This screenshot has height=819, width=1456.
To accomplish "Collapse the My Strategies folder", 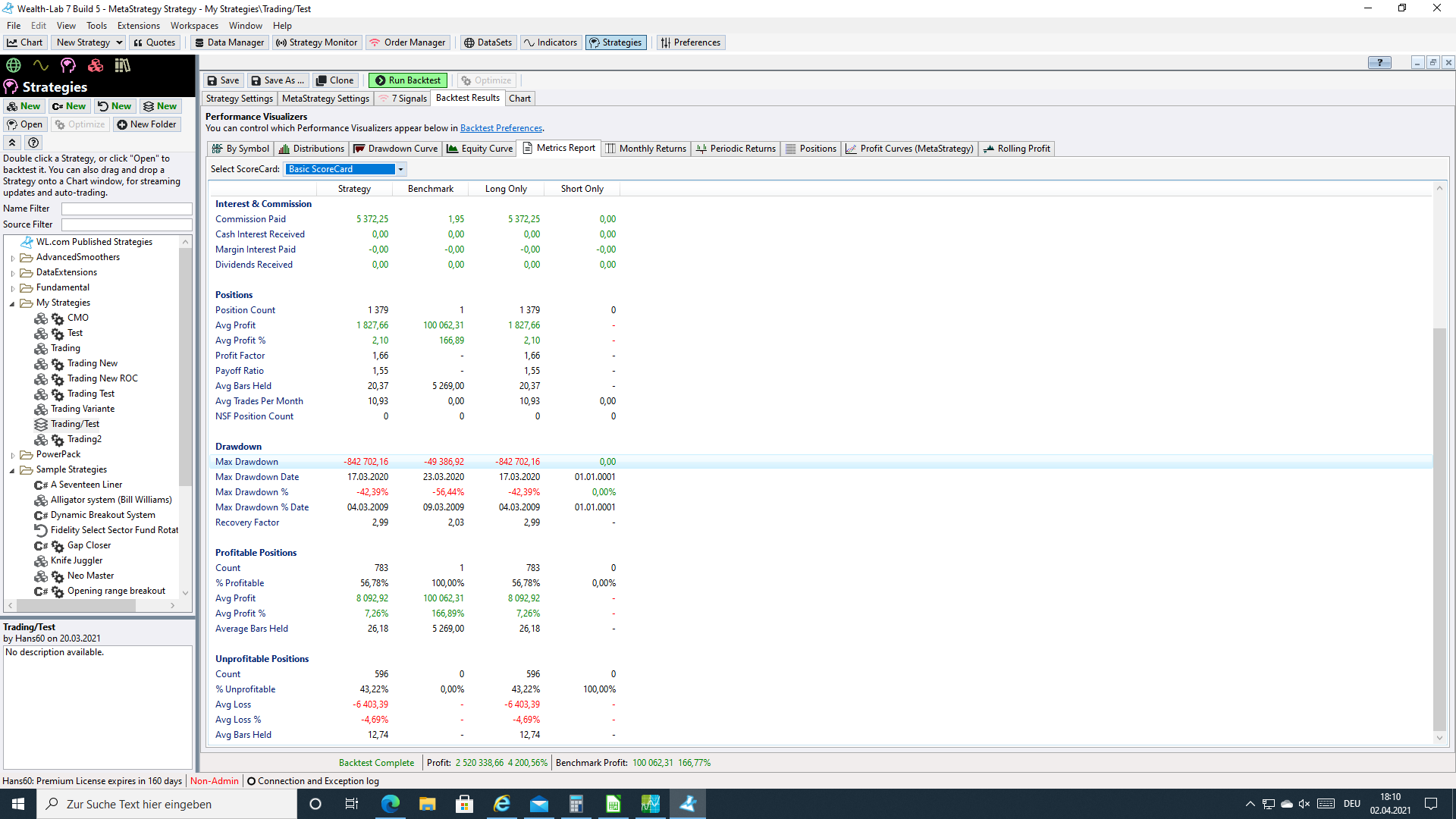I will point(13,303).
